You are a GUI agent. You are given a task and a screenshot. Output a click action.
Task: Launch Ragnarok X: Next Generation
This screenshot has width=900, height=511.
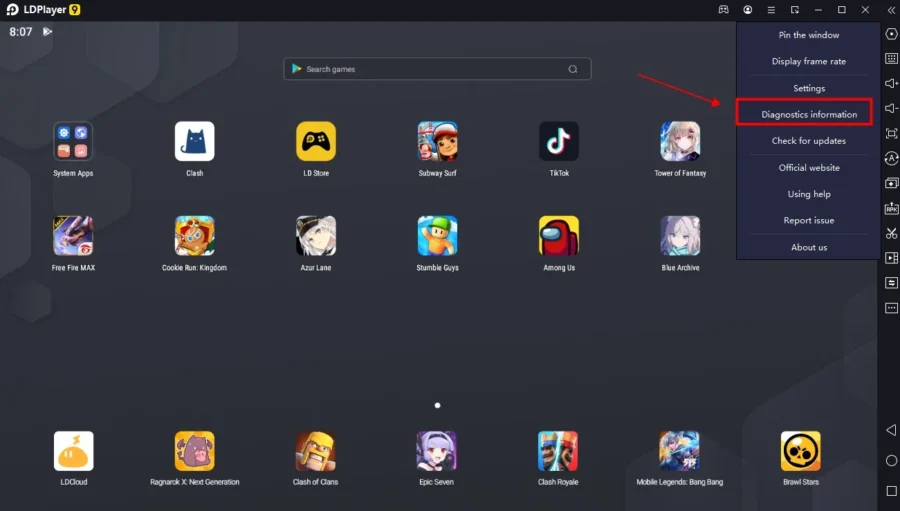(x=195, y=451)
